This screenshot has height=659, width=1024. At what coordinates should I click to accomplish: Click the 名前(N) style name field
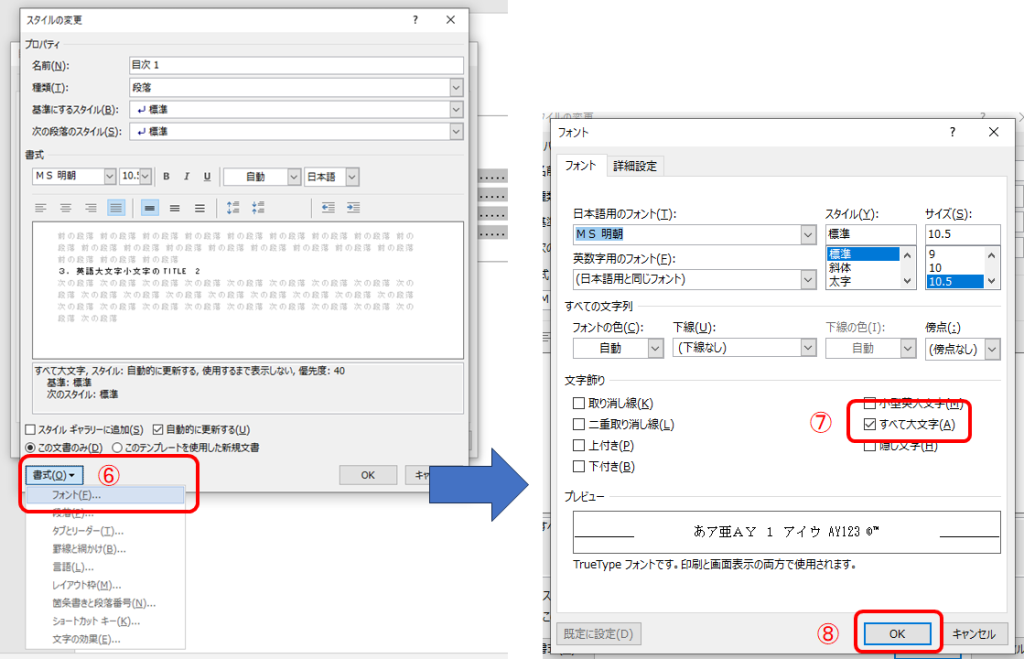coord(296,65)
